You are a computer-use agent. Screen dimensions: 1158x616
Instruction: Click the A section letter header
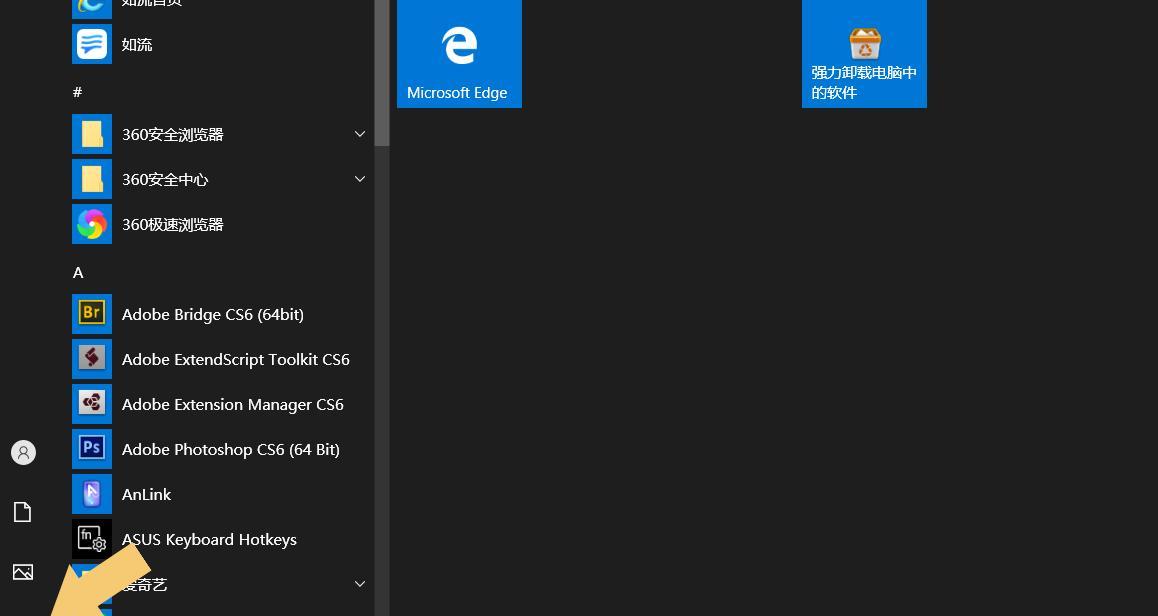tap(78, 273)
